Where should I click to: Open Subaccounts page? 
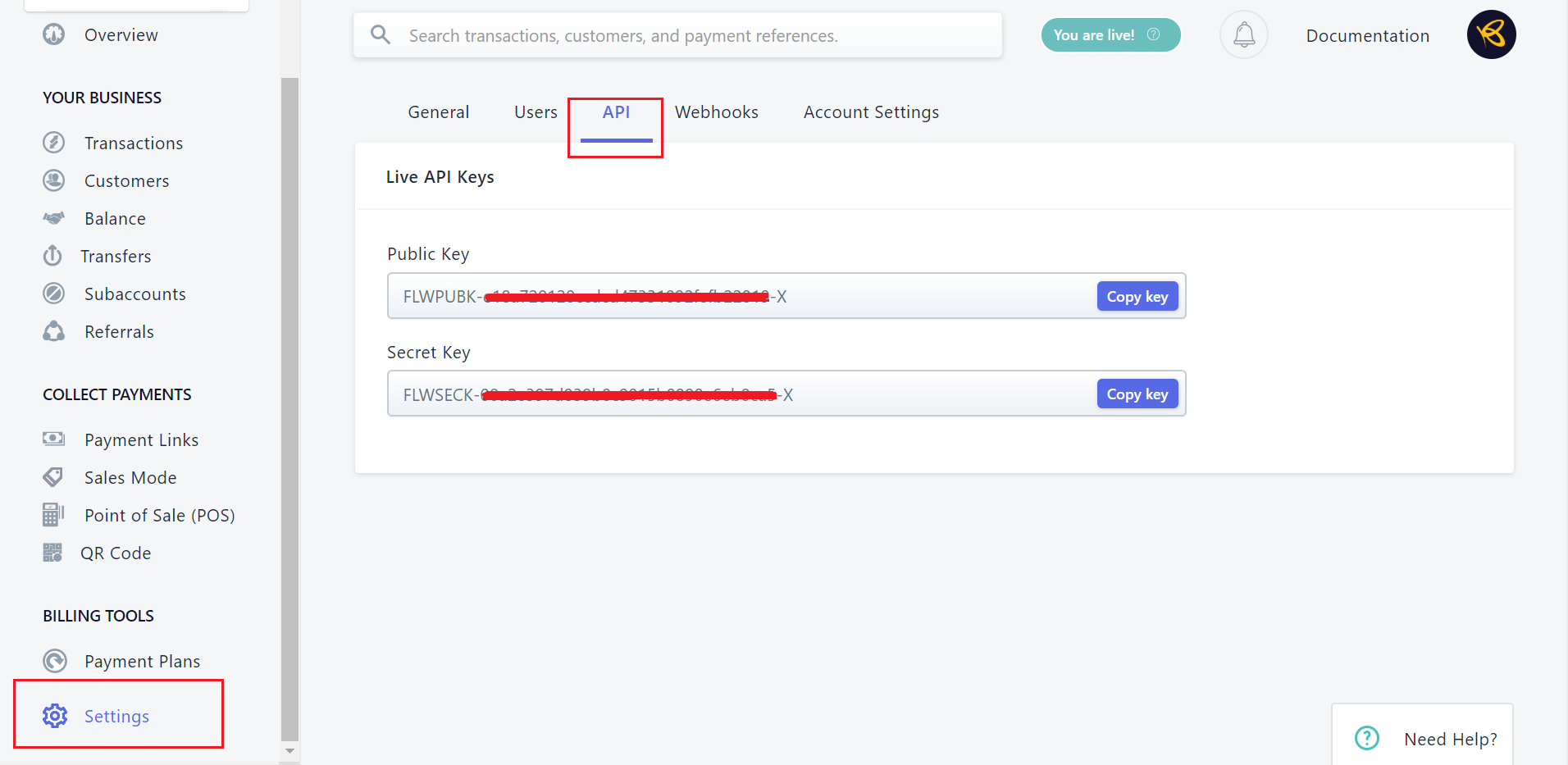click(134, 294)
